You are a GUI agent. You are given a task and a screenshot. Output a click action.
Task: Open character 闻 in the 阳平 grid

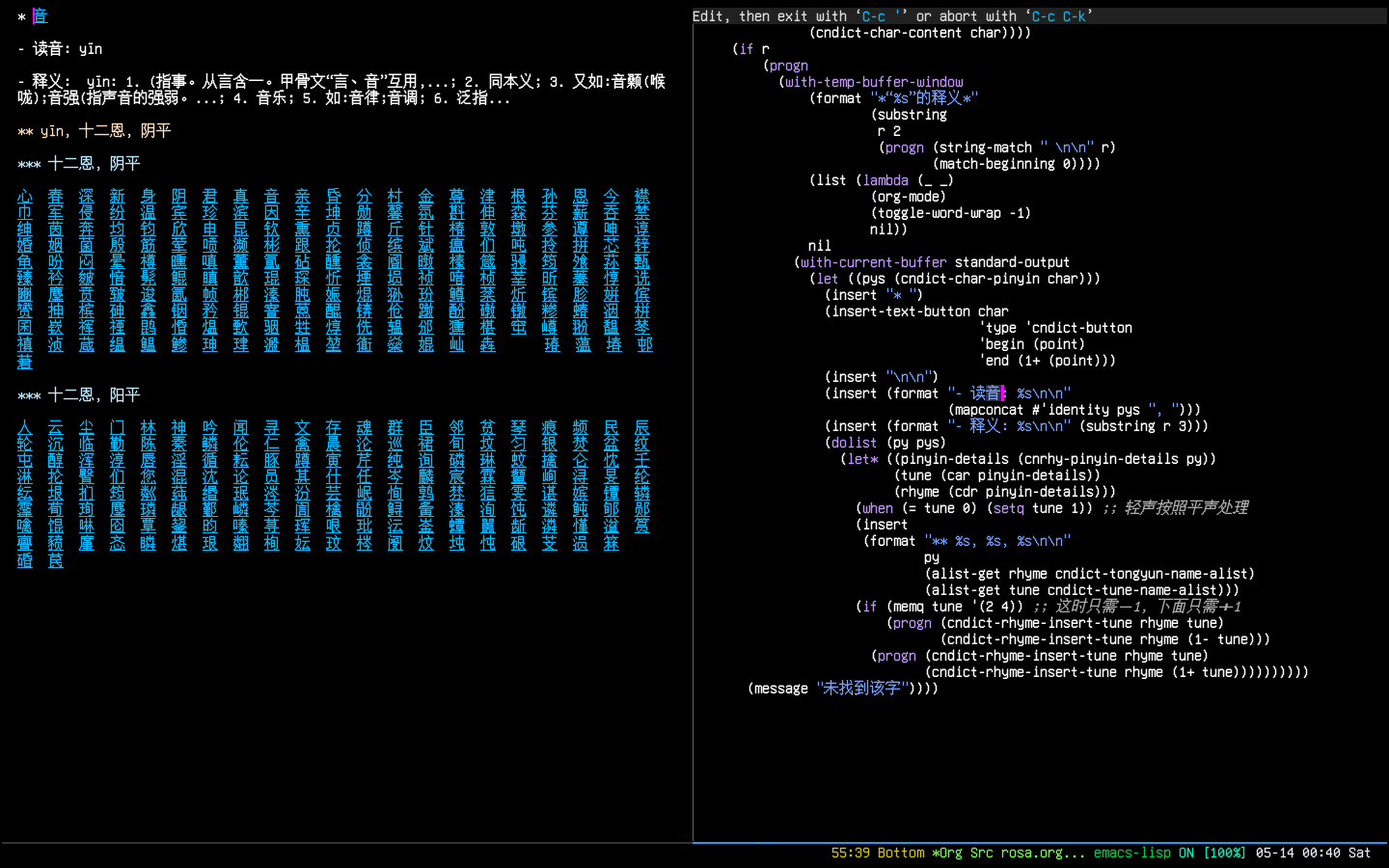click(x=241, y=427)
